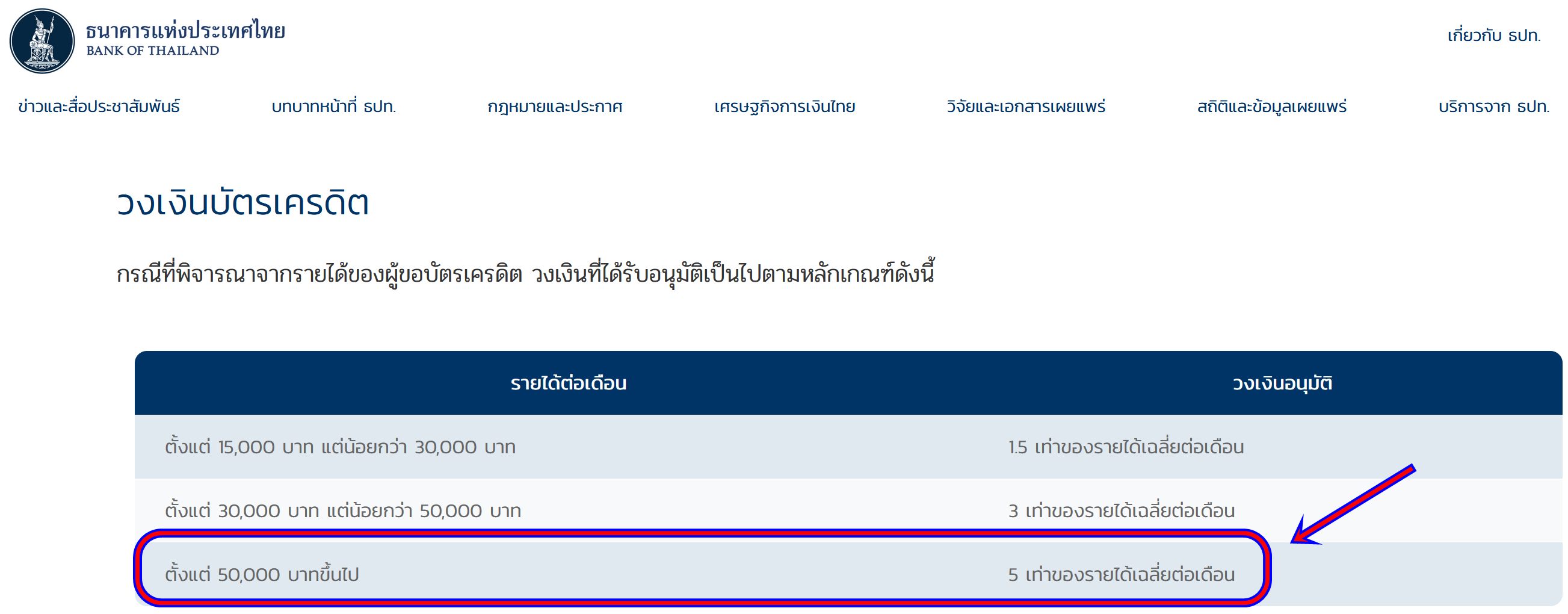This screenshot has width=1568, height=614.
Task: Open the บริการจาก ธปท. menu
Action: coord(1494,107)
